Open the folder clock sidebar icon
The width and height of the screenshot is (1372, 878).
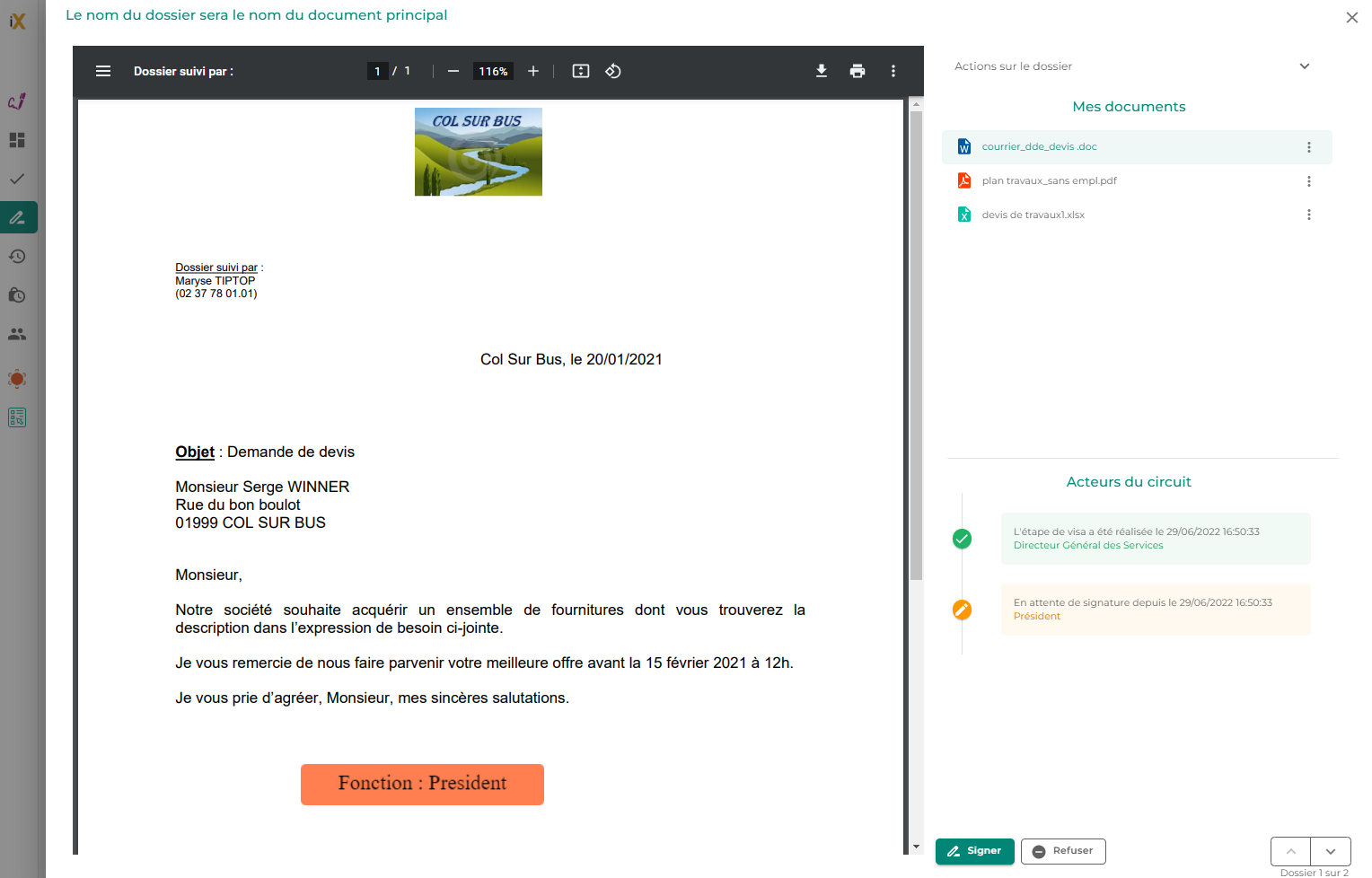(x=17, y=295)
